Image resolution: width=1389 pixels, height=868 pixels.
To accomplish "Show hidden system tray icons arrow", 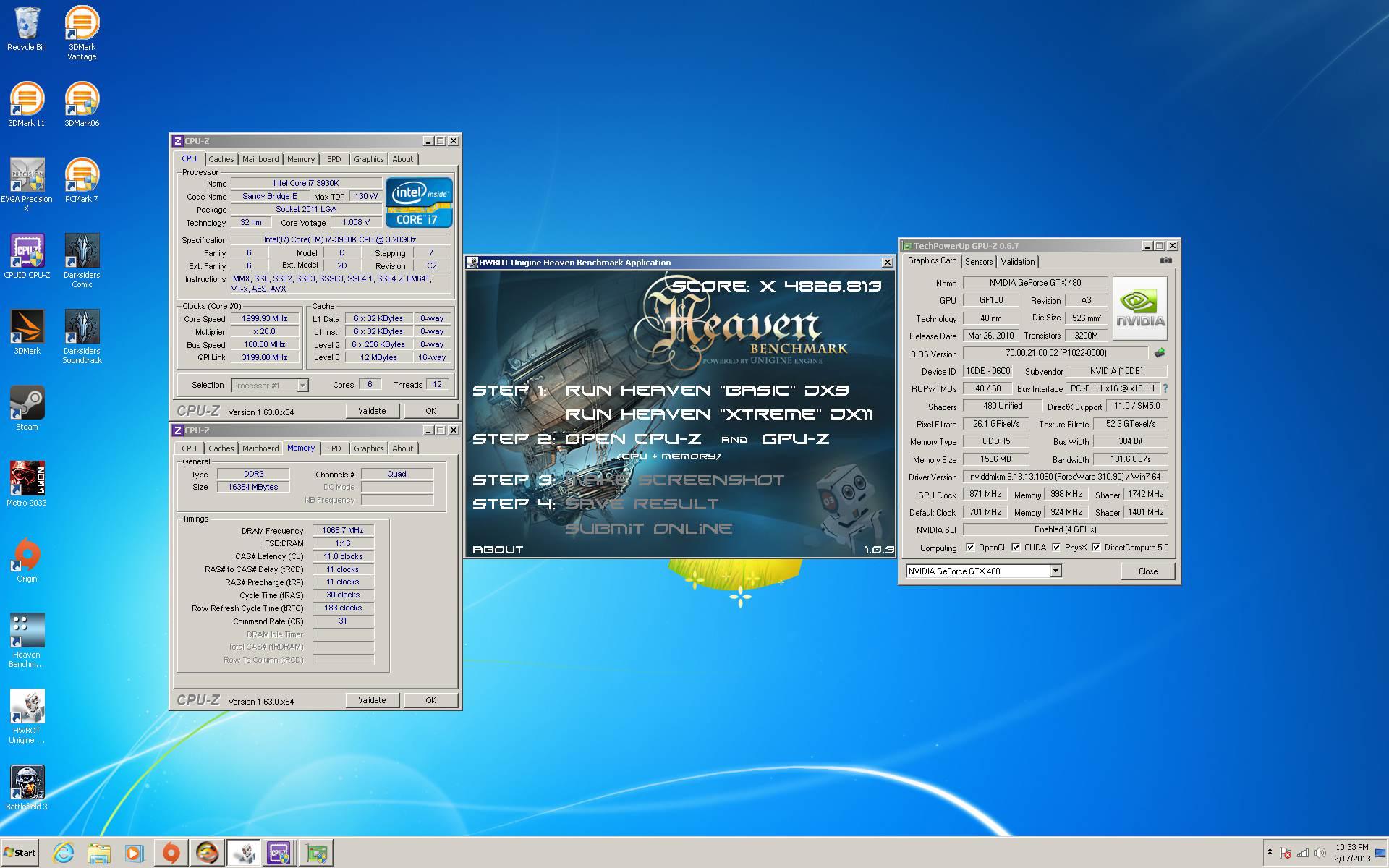I will point(1270,853).
